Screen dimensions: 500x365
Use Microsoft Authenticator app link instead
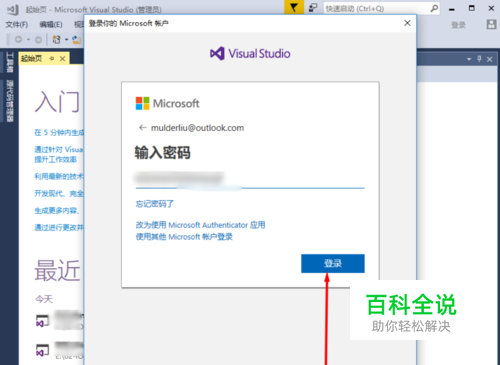click(x=200, y=225)
